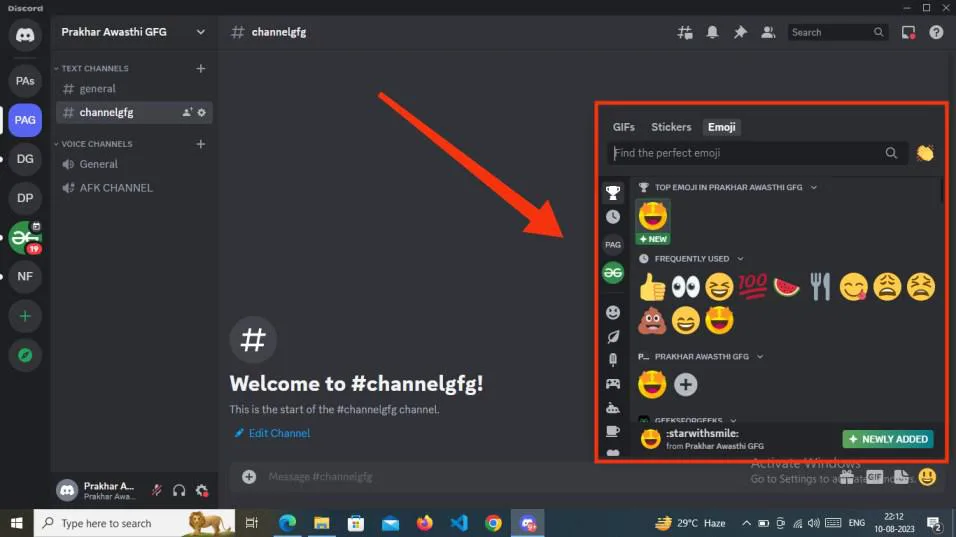
Task: Select the PAG server icon
Action: (x=25, y=120)
